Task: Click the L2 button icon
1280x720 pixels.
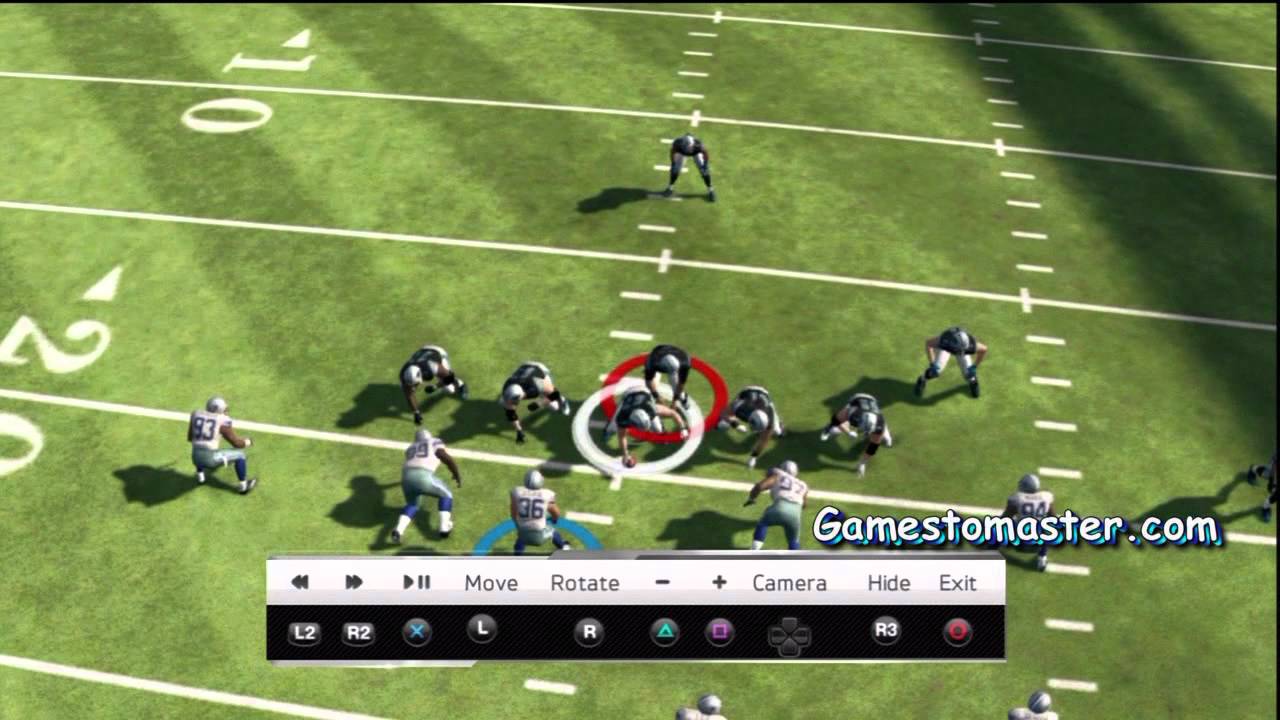Action: tap(305, 632)
